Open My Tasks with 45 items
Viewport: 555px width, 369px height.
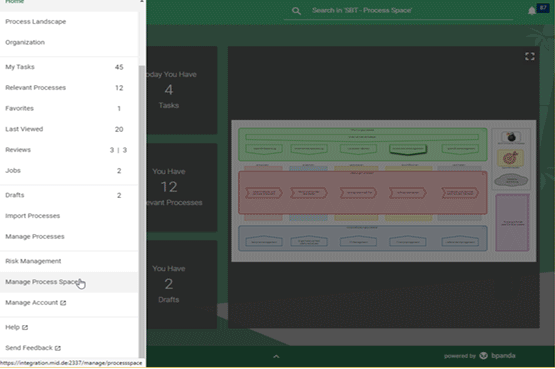click(69, 67)
